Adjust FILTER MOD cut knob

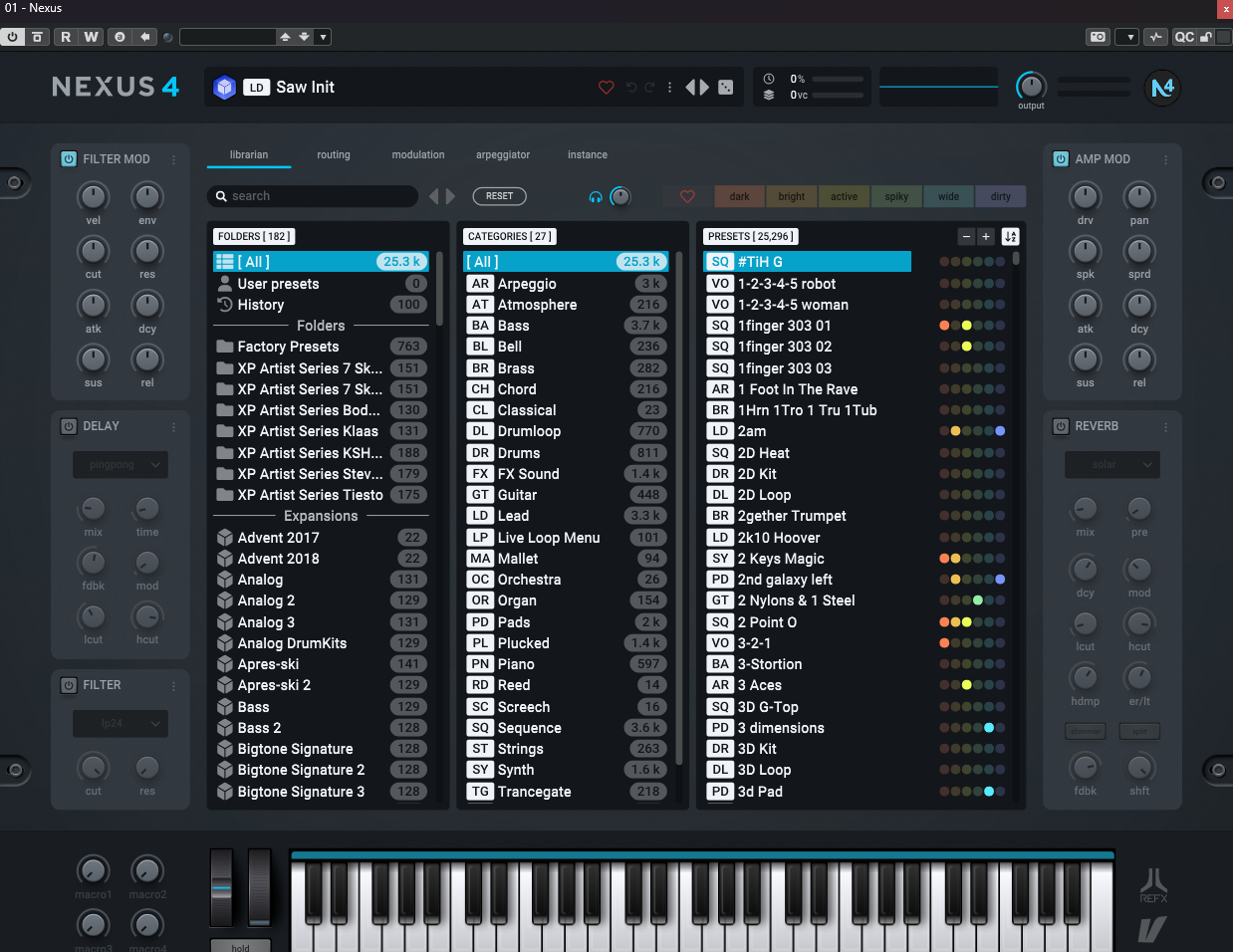point(94,250)
